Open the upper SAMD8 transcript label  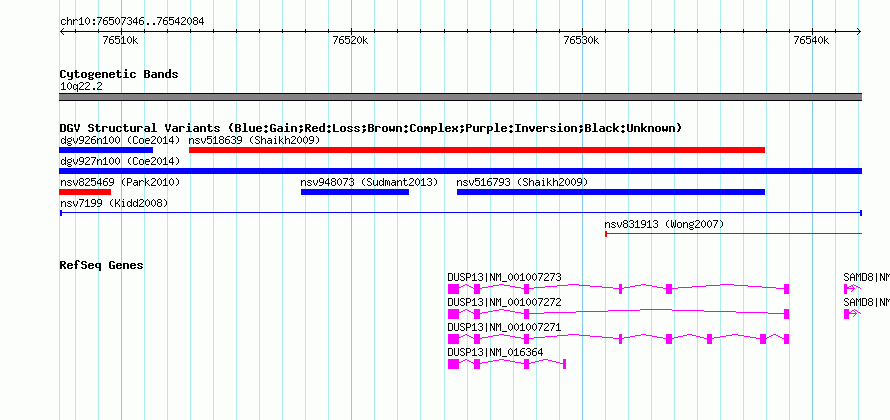pyautogui.click(x=866, y=277)
